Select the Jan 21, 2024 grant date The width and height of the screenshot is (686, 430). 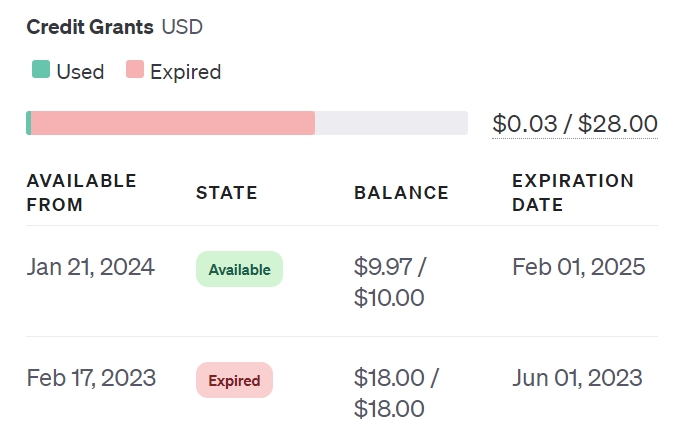tap(90, 267)
